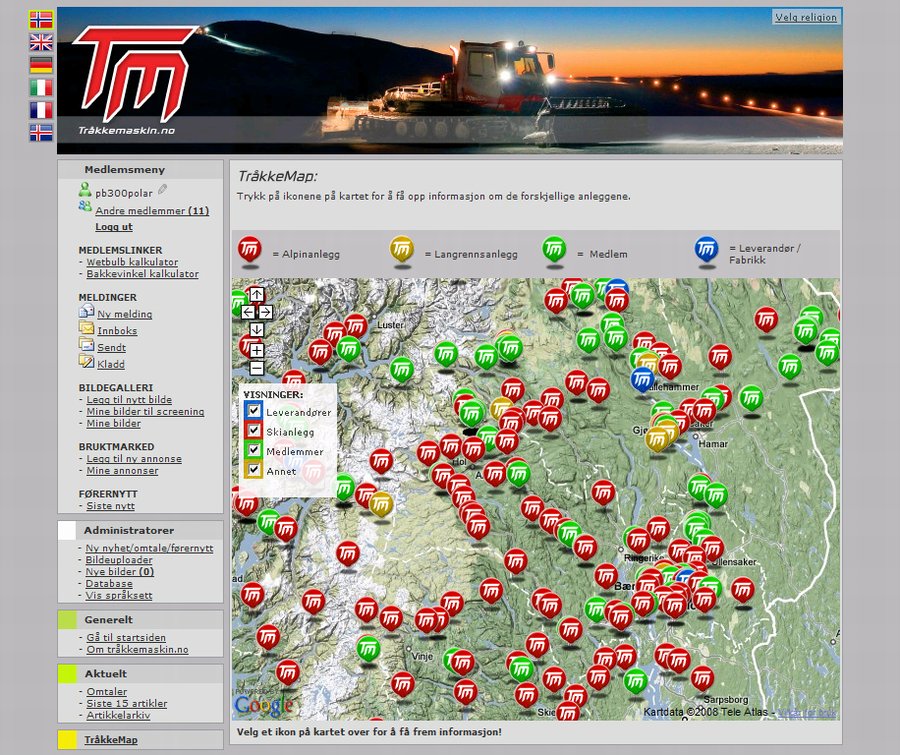
Task: Click the Innboks mail icon
Action: (x=87, y=328)
